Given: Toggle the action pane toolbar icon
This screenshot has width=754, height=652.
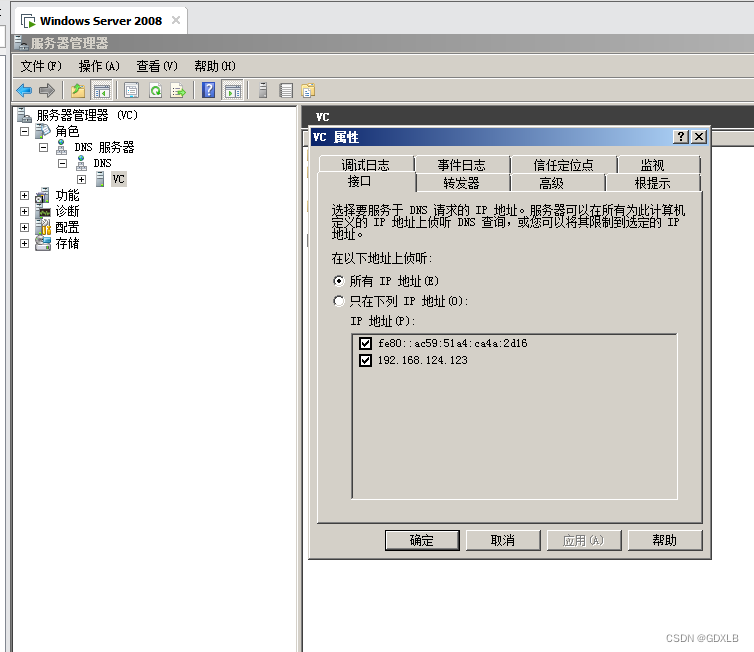Looking at the screenshot, I should pyautogui.click(x=233, y=90).
